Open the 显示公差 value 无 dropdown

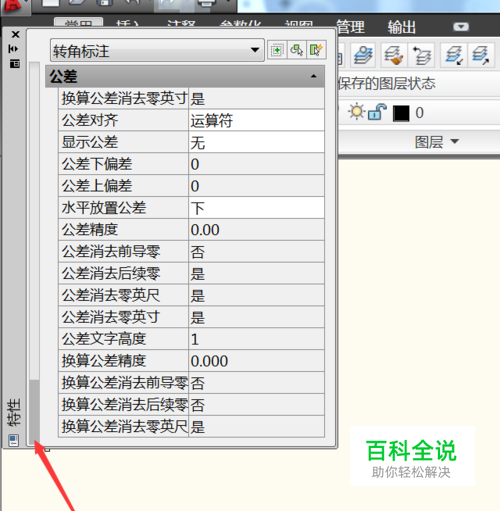[256, 142]
